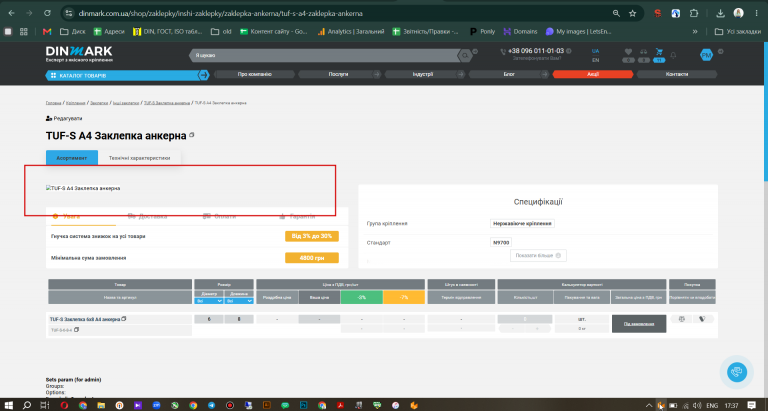Open the compare scales icon in header
Image resolution: width=768 pixels, height=411 pixels.
644,51
